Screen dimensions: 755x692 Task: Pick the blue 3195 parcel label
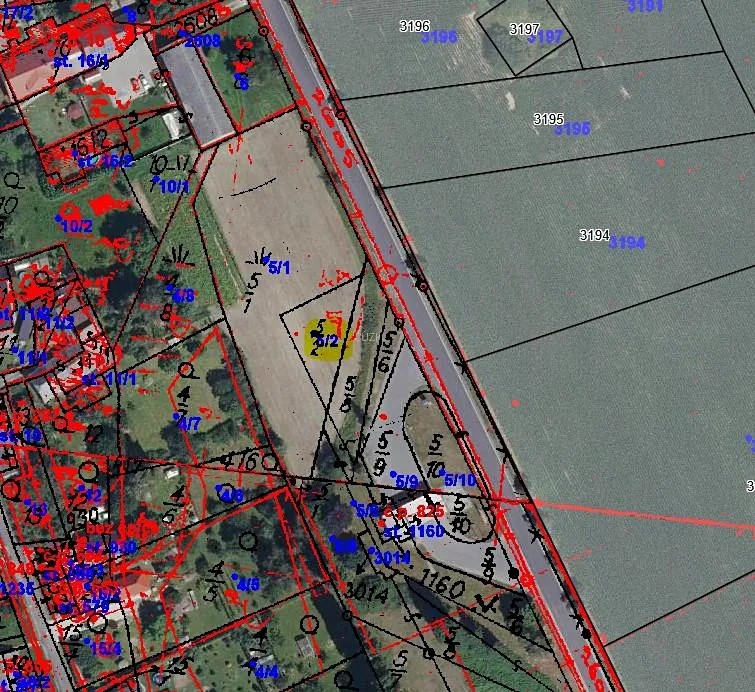[572, 129]
